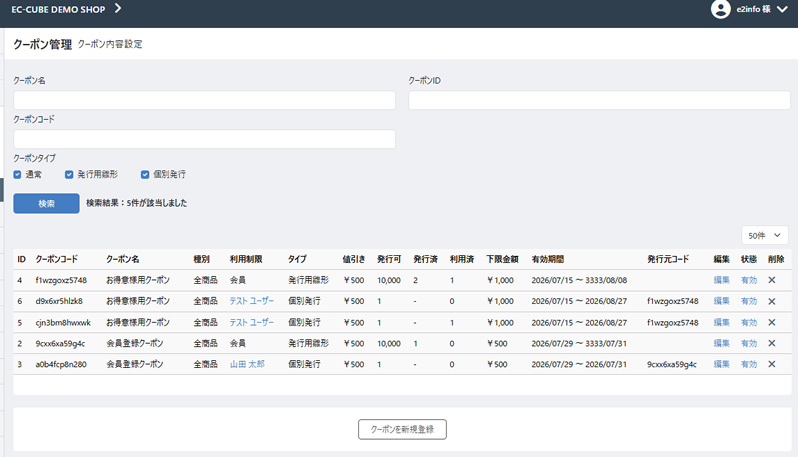Focus the クーポンコード input field
Image resolution: width=798 pixels, height=457 pixels.
click(x=204, y=139)
